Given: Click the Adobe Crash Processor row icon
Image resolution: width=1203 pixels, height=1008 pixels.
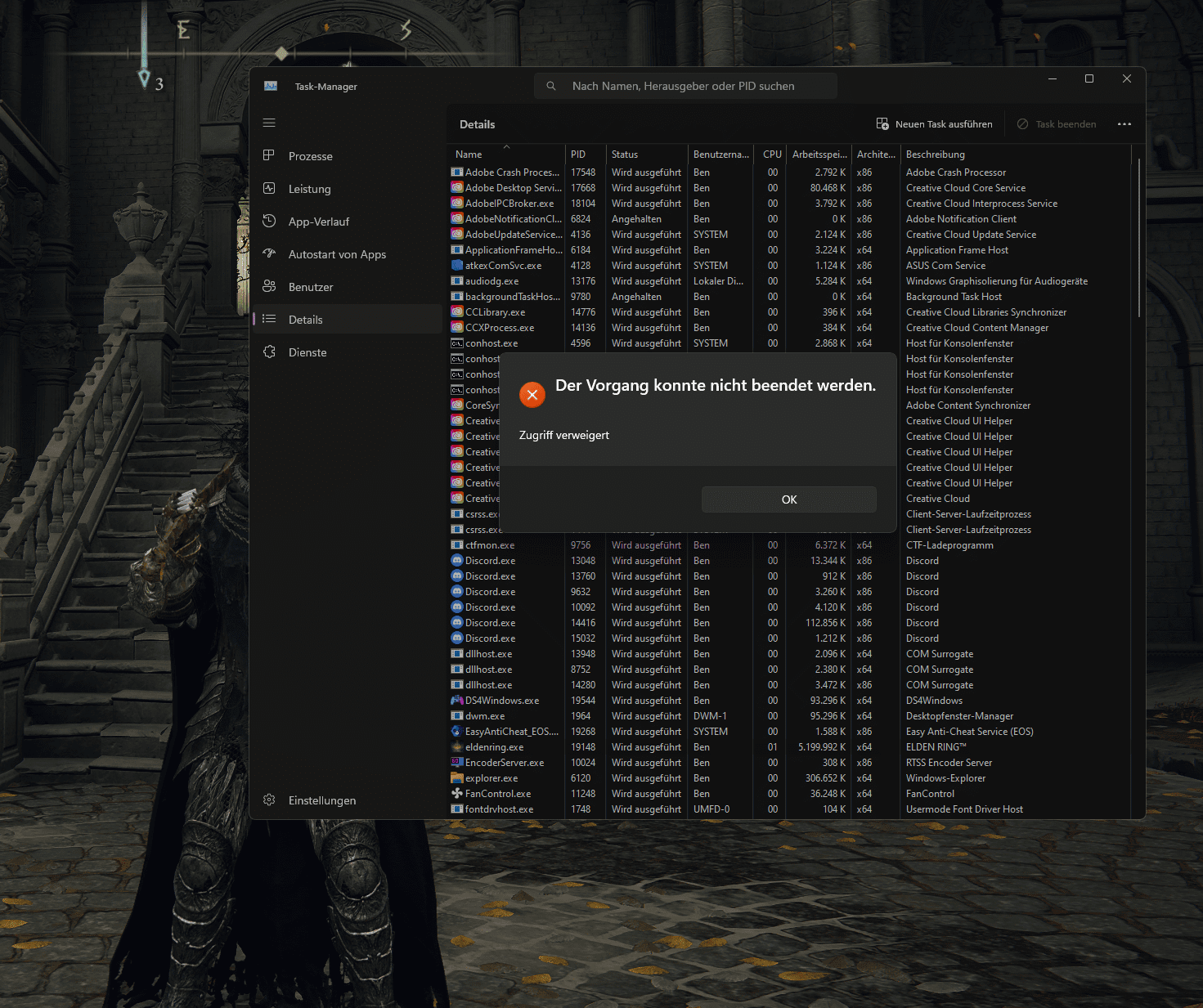Looking at the screenshot, I should [x=457, y=172].
